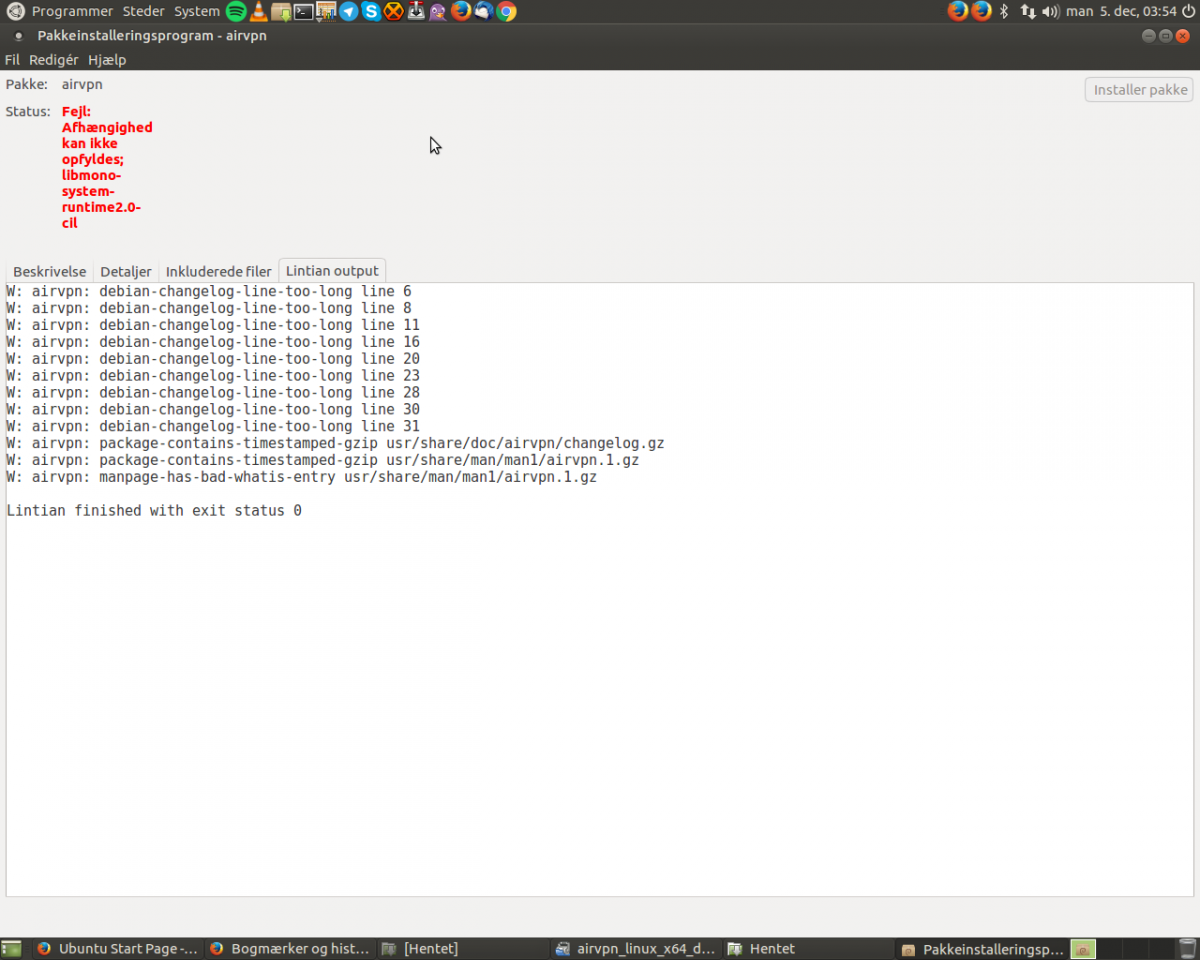Click the changelog line 28 warning
Screen dimensions: 1200x960
point(213,392)
